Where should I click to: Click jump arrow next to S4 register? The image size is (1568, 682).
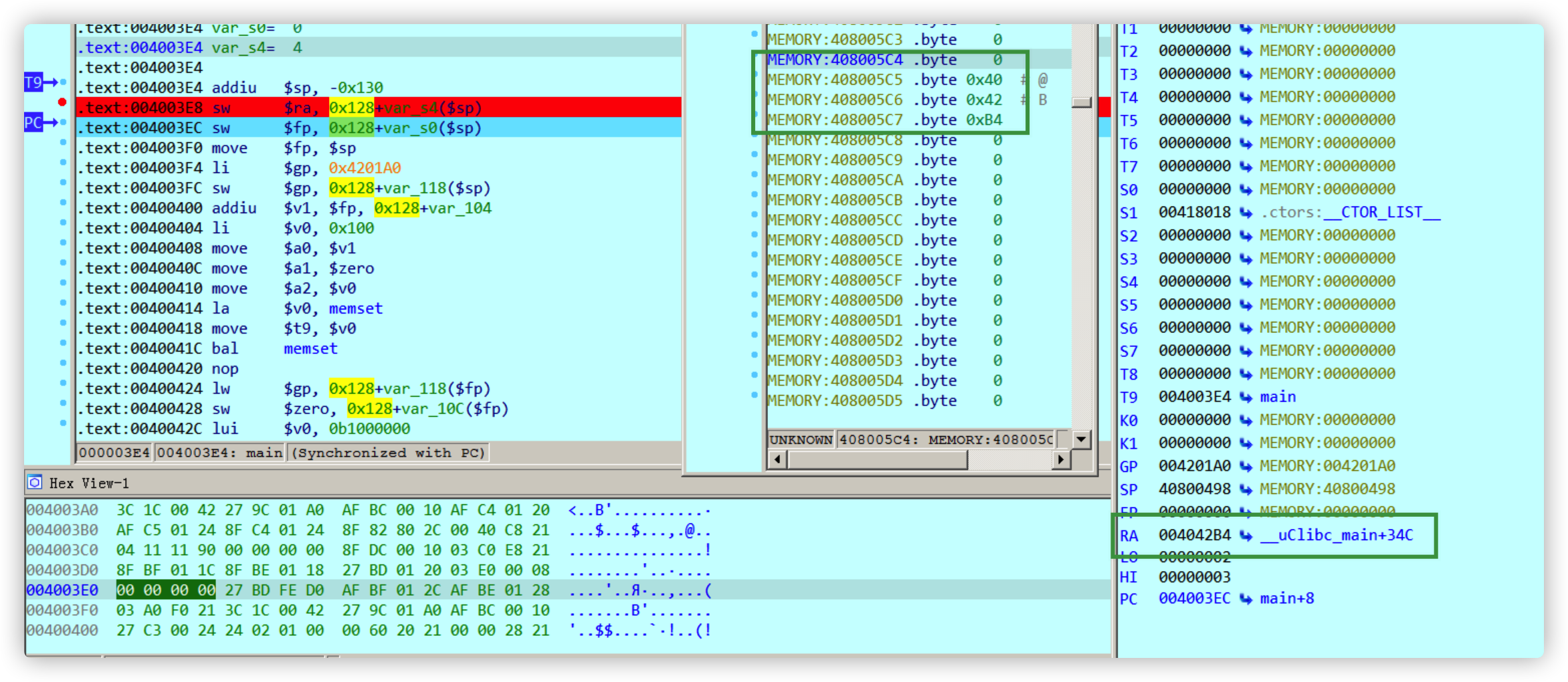point(1246,281)
